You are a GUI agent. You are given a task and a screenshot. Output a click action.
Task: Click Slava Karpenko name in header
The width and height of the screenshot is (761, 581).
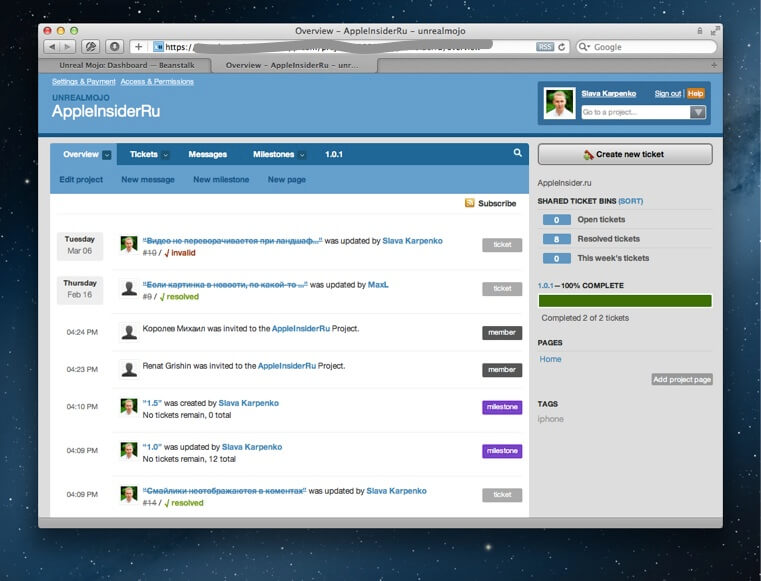click(609, 93)
